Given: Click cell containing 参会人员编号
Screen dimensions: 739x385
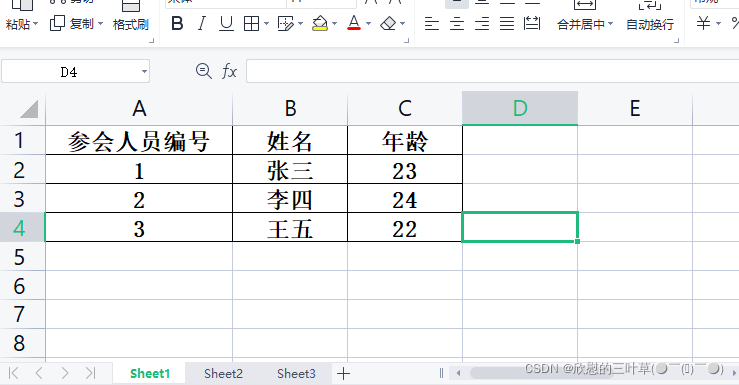Looking at the screenshot, I should (x=139, y=140).
